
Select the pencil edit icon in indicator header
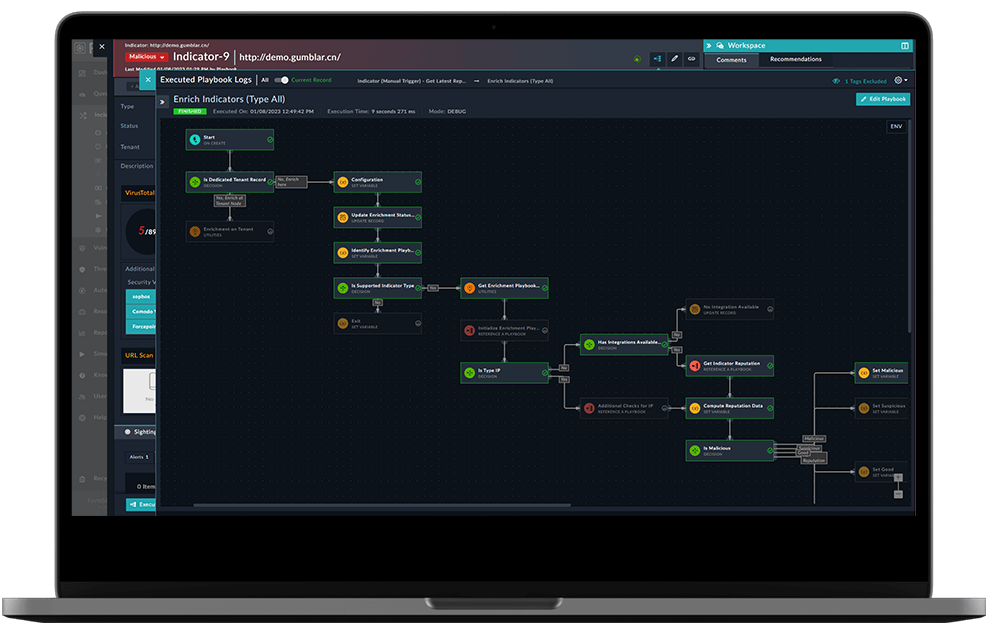click(673, 60)
